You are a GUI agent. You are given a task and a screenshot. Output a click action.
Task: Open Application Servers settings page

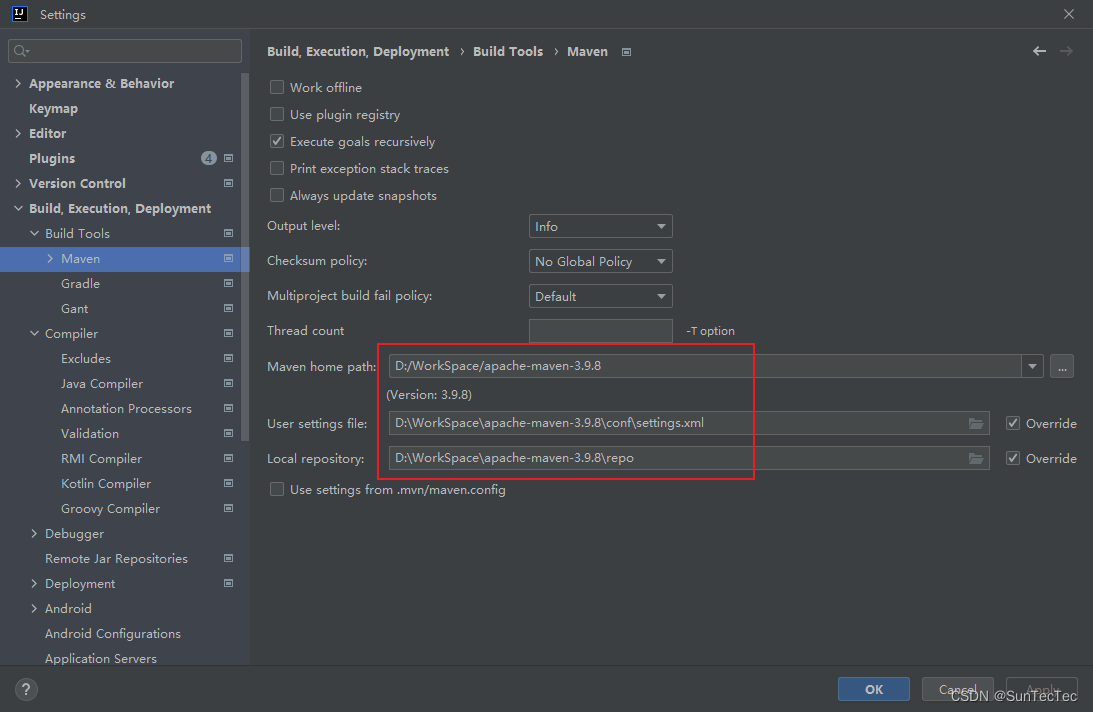(x=101, y=659)
